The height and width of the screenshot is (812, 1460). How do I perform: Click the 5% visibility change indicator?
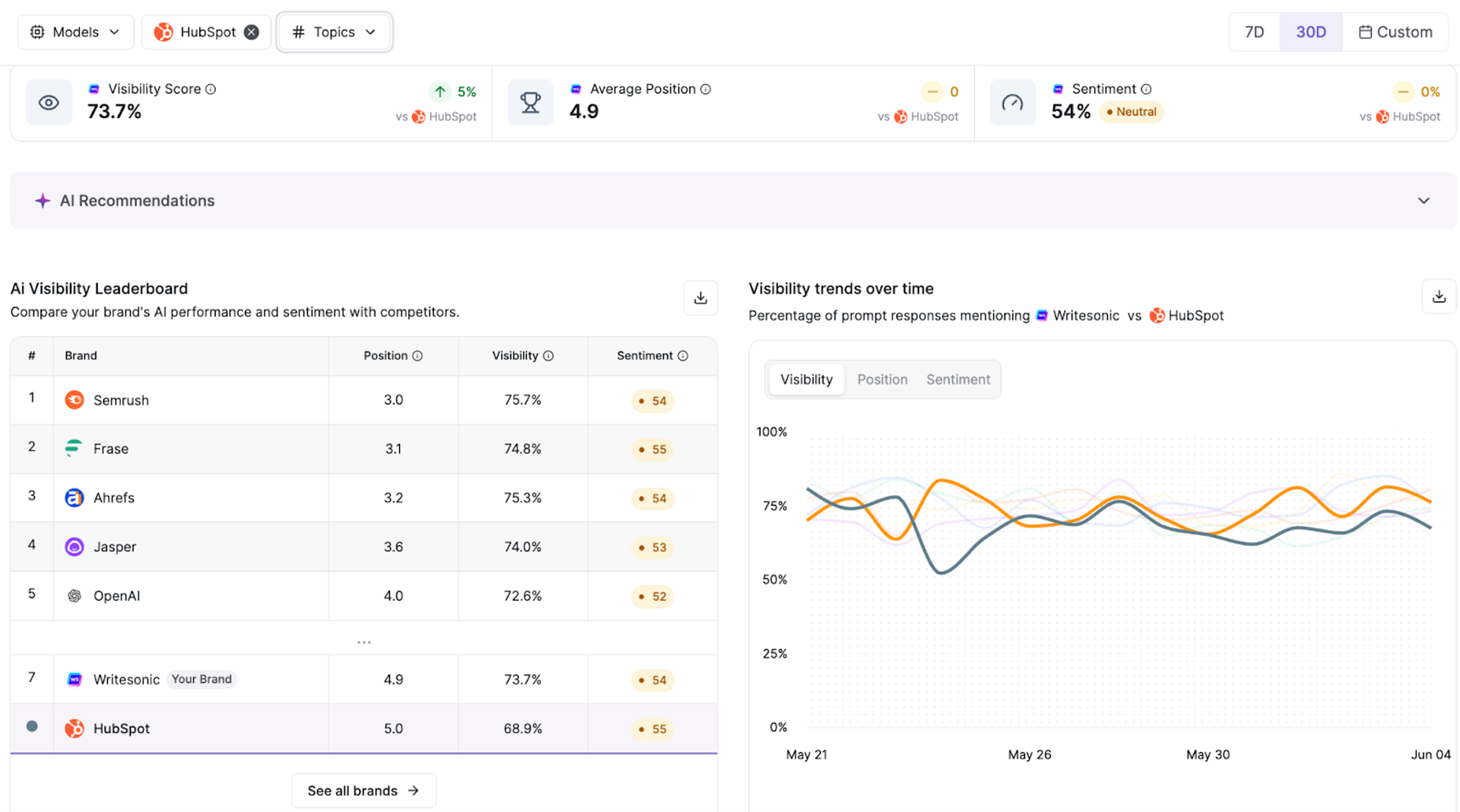(453, 92)
